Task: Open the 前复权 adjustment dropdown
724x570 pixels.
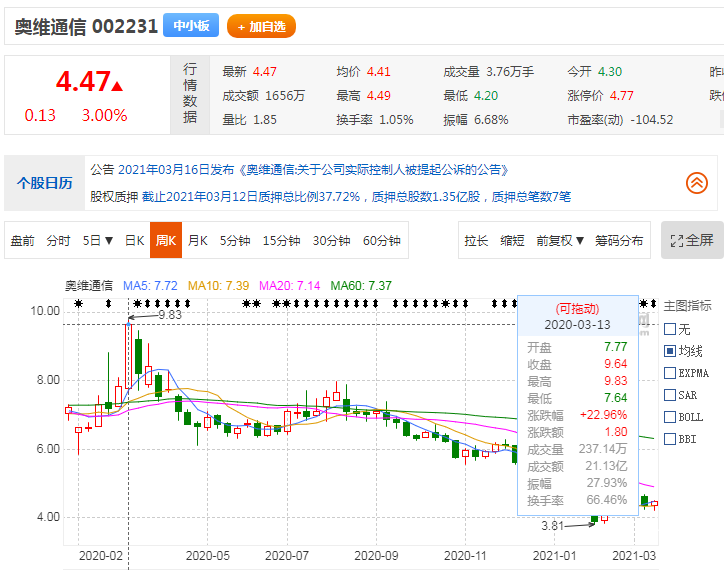Action: pos(560,240)
